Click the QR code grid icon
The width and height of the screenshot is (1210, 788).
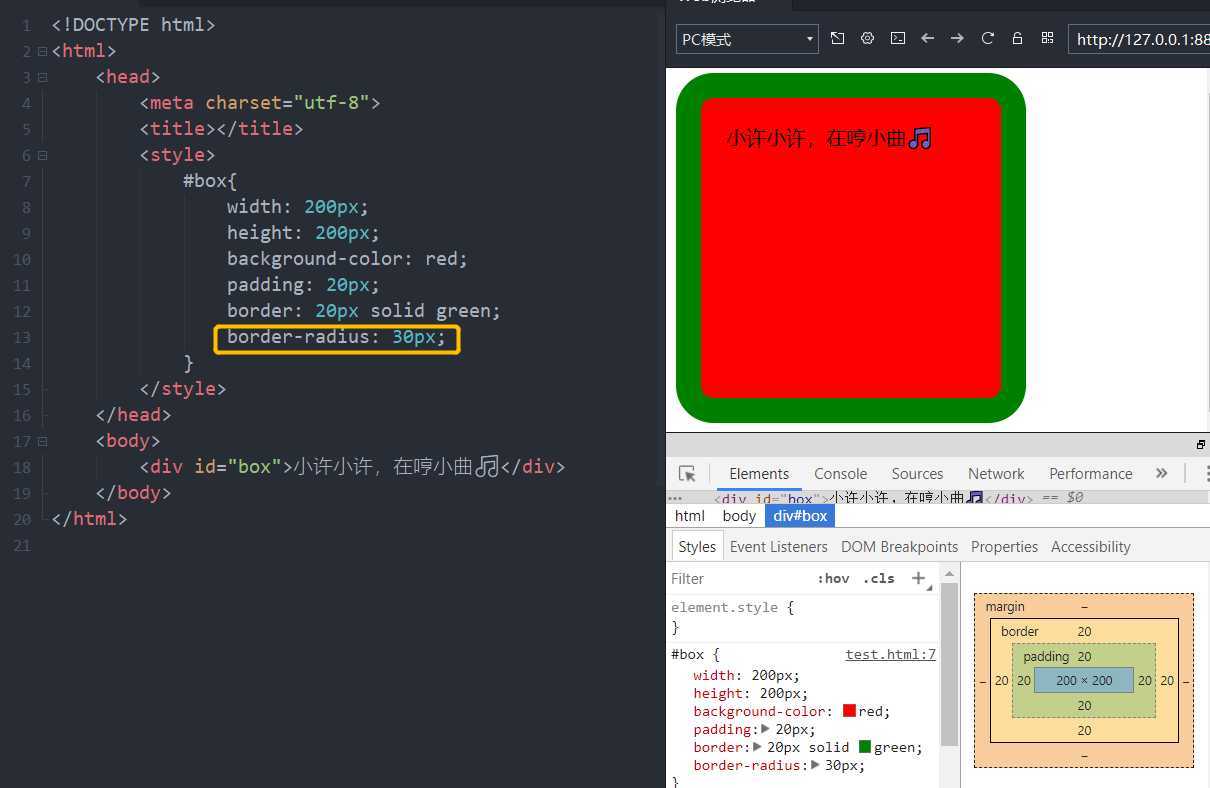1048,38
